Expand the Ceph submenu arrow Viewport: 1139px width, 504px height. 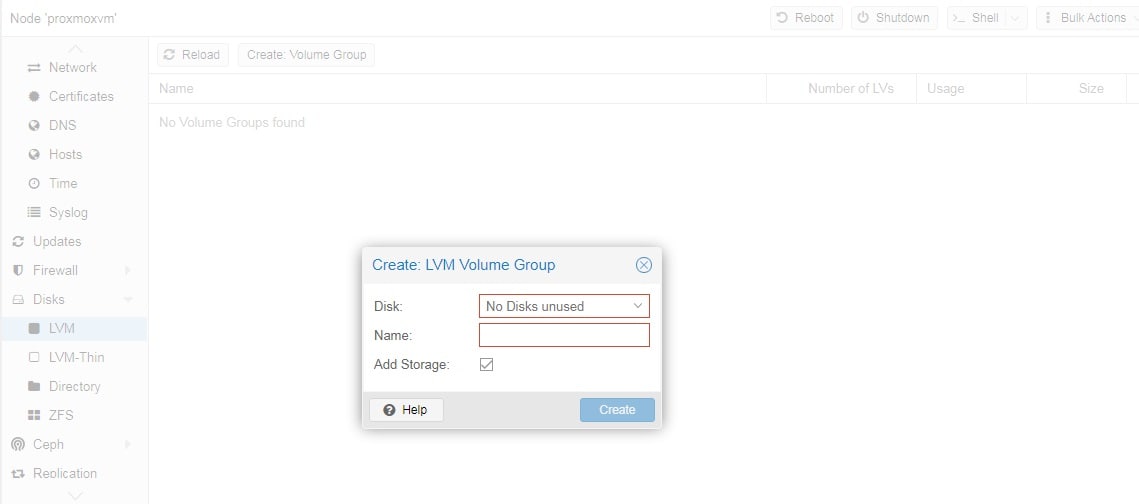128,444
